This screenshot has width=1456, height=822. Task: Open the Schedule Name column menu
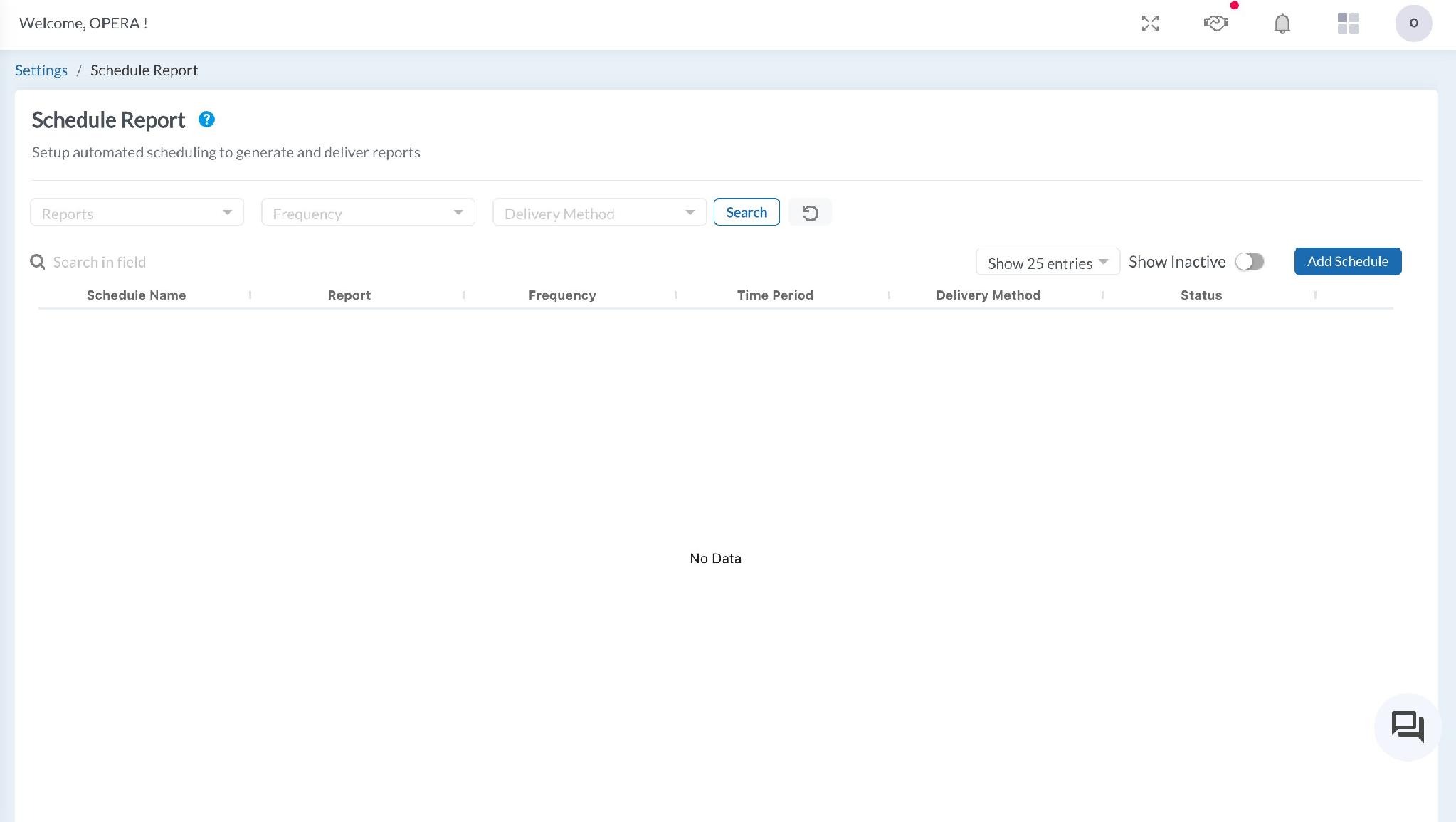(250, 295)
